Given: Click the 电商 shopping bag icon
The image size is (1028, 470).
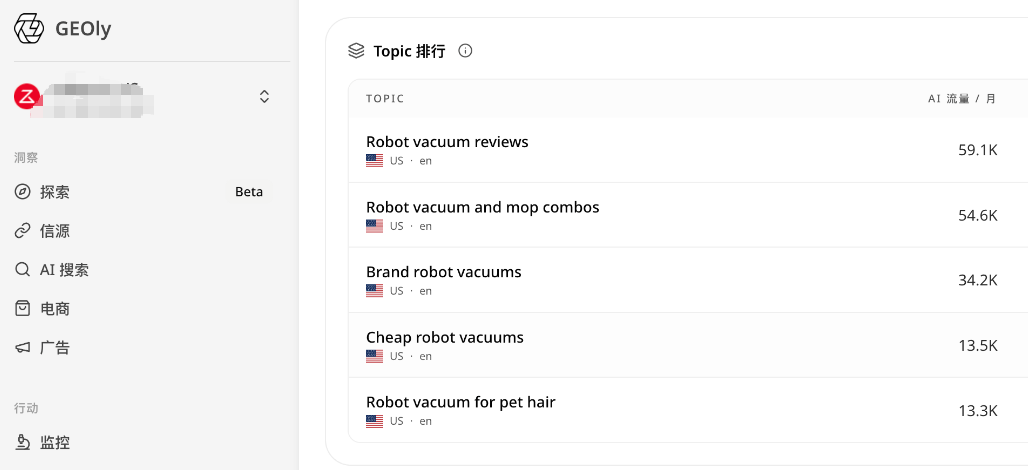Looking at the screenshot, I should pos(23,309).
